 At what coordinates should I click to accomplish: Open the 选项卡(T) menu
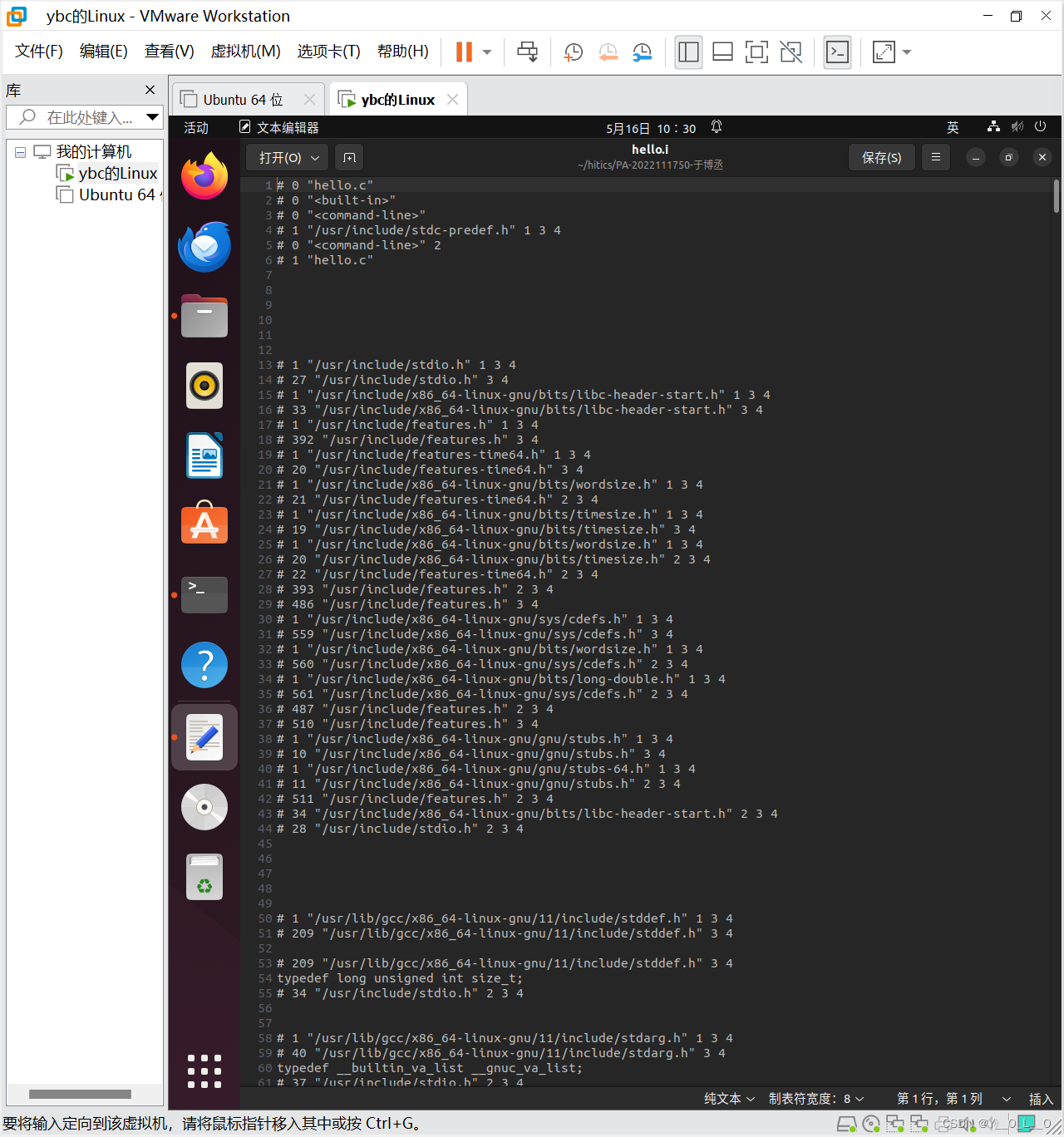(329, 52)
